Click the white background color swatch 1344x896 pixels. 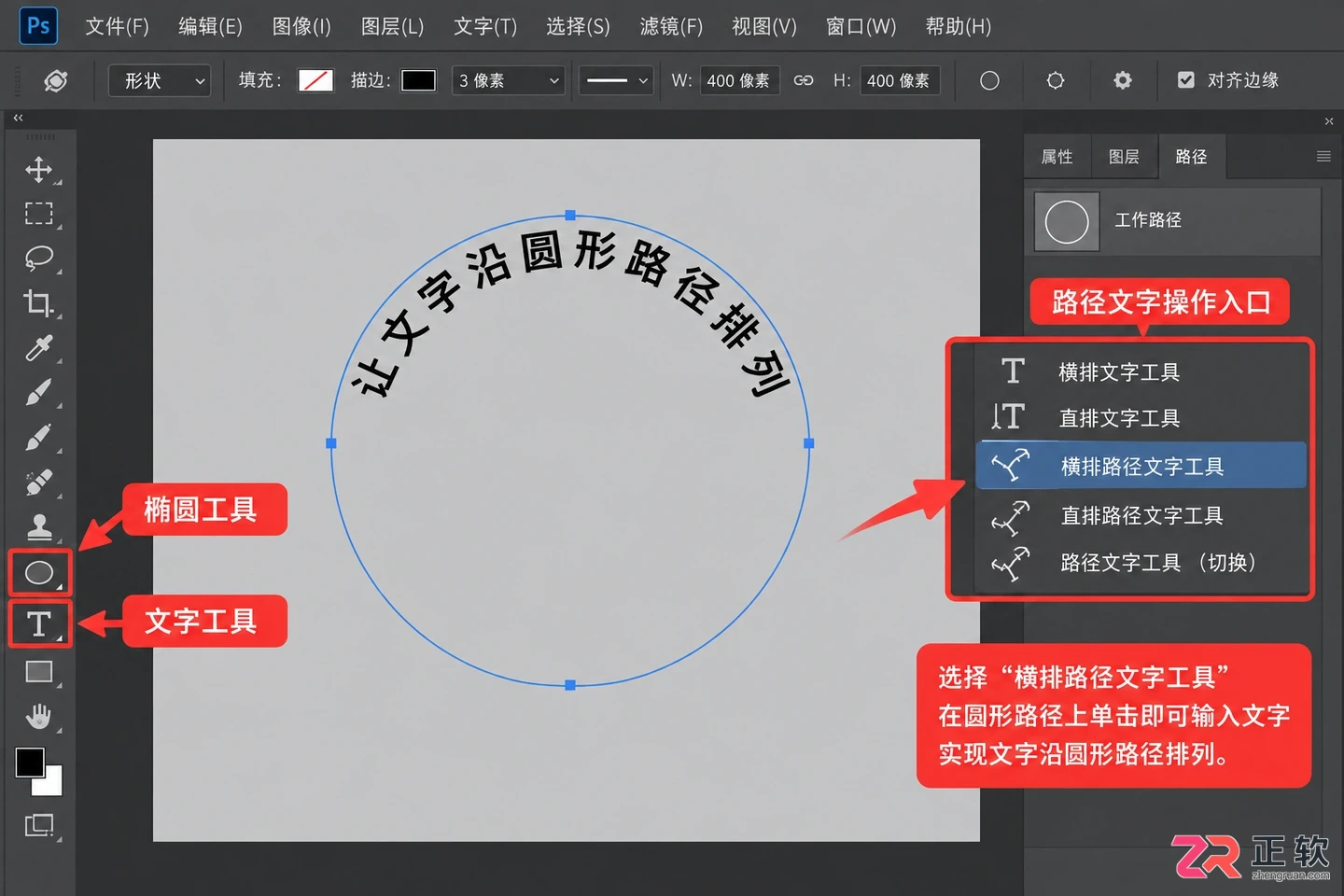tap(50, 783)
